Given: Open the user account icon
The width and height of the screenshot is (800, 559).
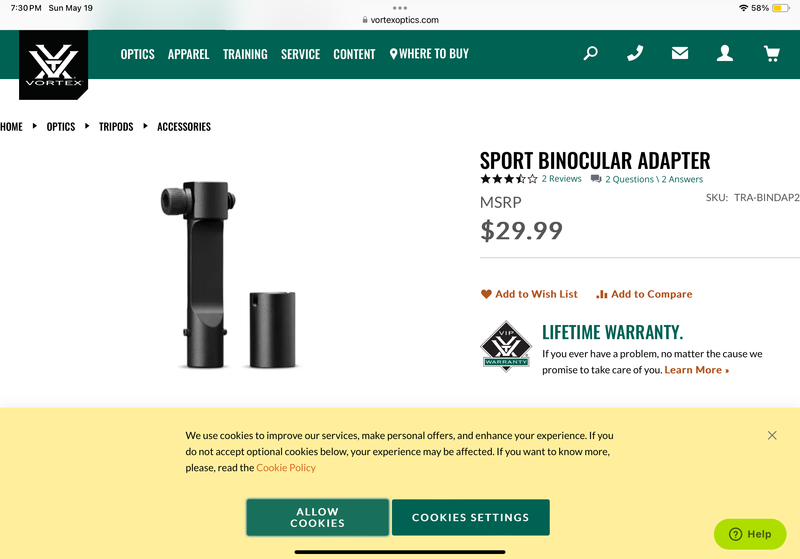Looking at the screenshot, I should point(724,53).
